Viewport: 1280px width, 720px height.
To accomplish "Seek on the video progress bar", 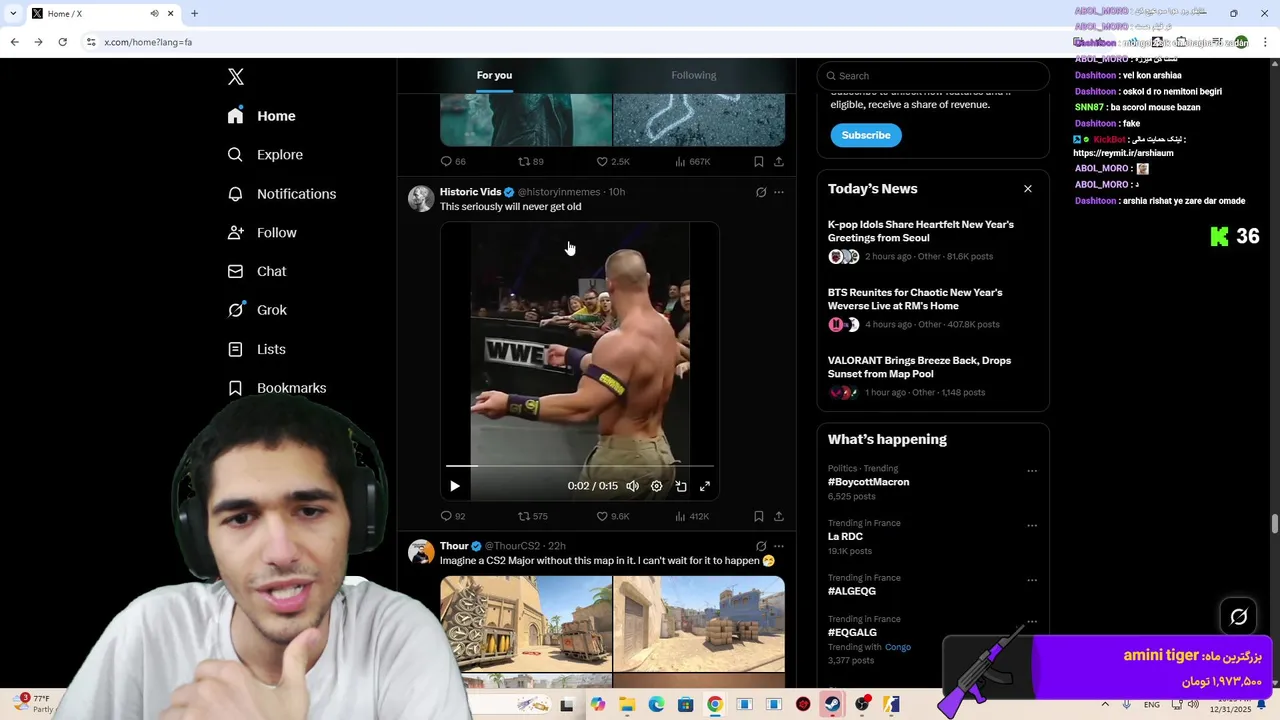I will click(580, 466).
